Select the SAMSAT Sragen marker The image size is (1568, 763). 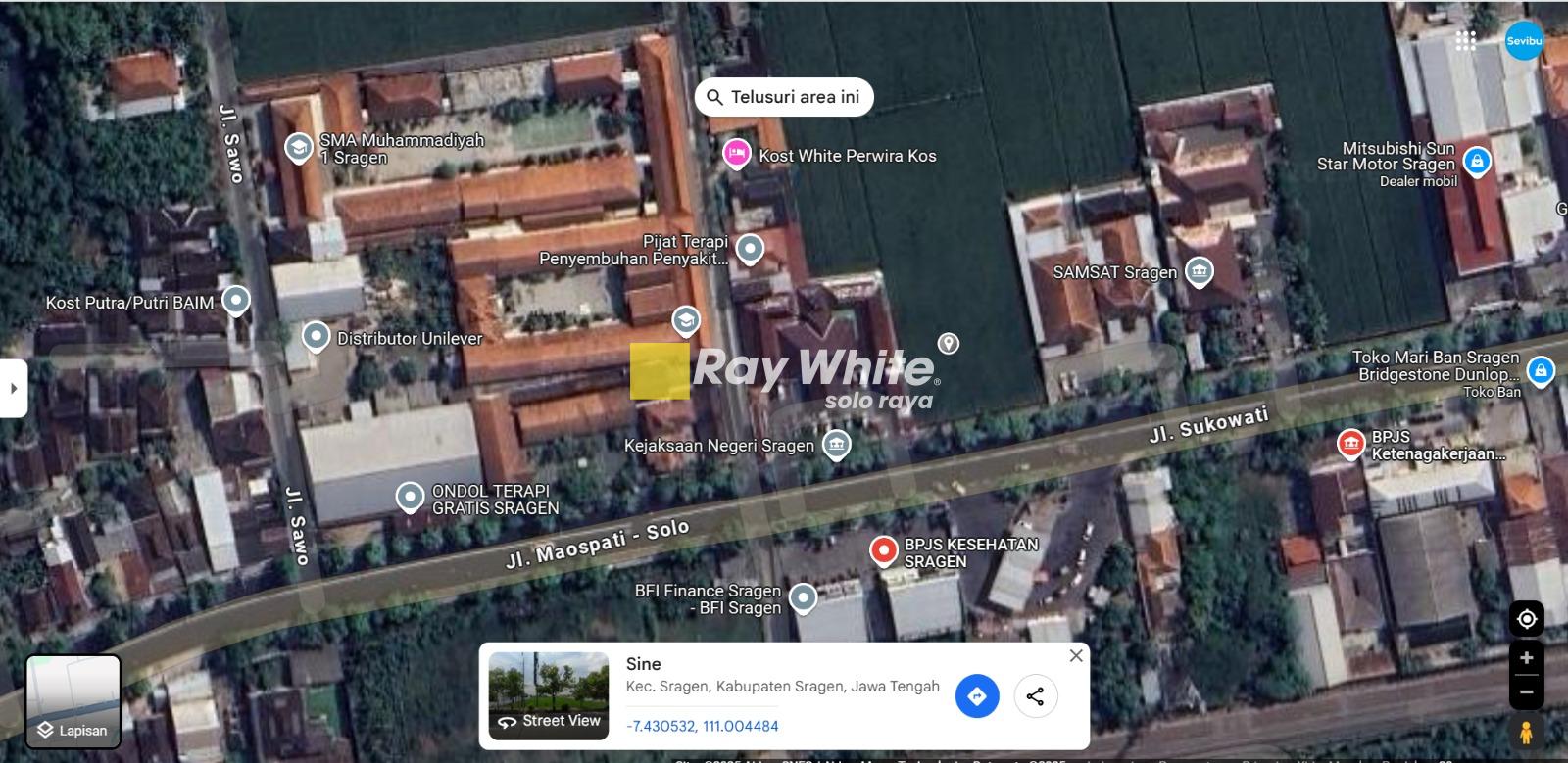[x=1199, y=272]
